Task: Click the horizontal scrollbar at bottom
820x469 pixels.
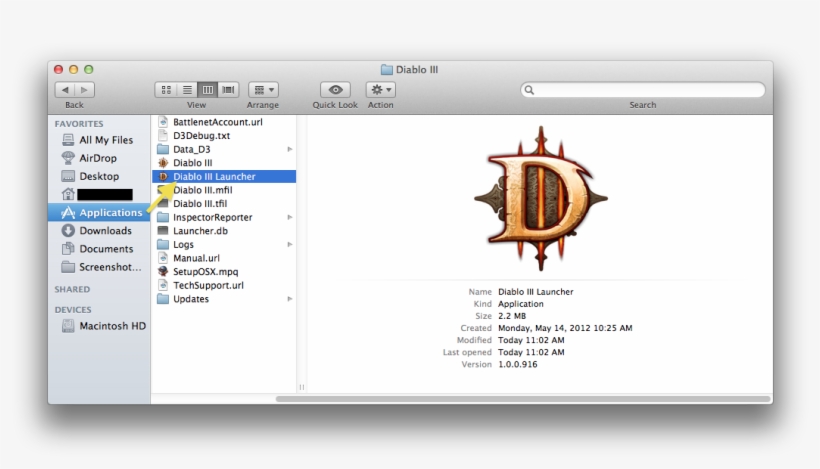Action: tap(523, 399)
